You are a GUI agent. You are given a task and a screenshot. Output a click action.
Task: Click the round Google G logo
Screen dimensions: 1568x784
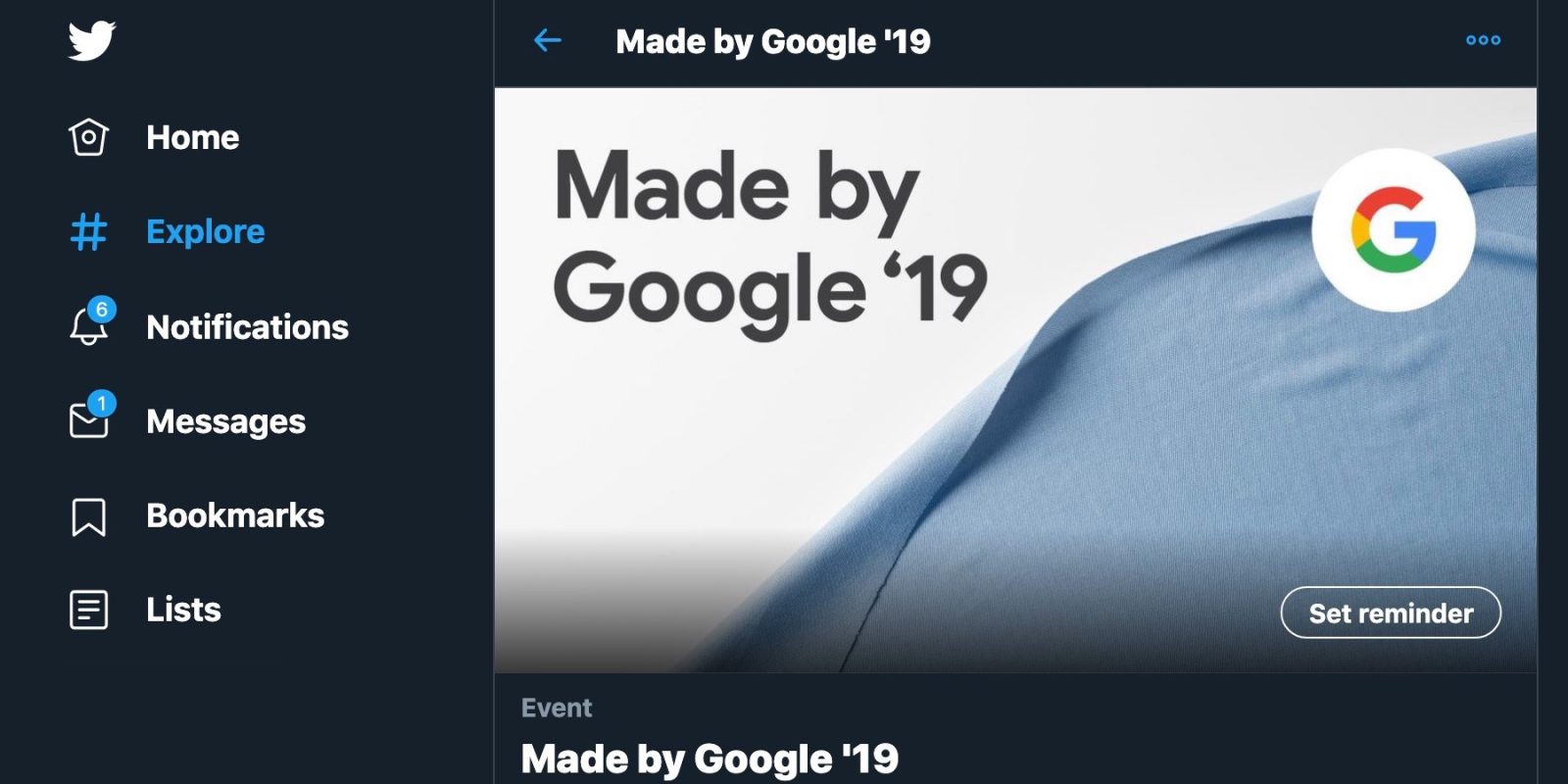1393,229
